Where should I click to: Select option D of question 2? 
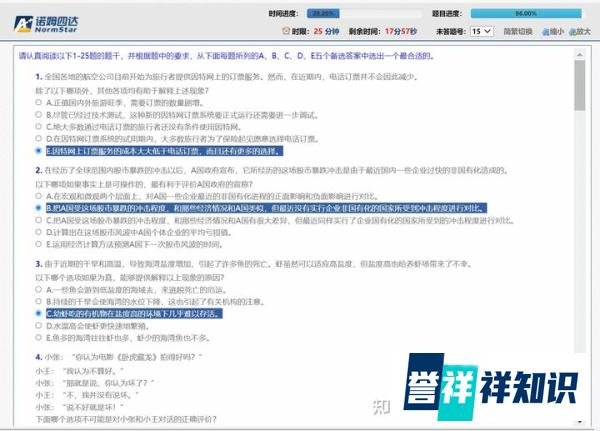coord(38,232)
